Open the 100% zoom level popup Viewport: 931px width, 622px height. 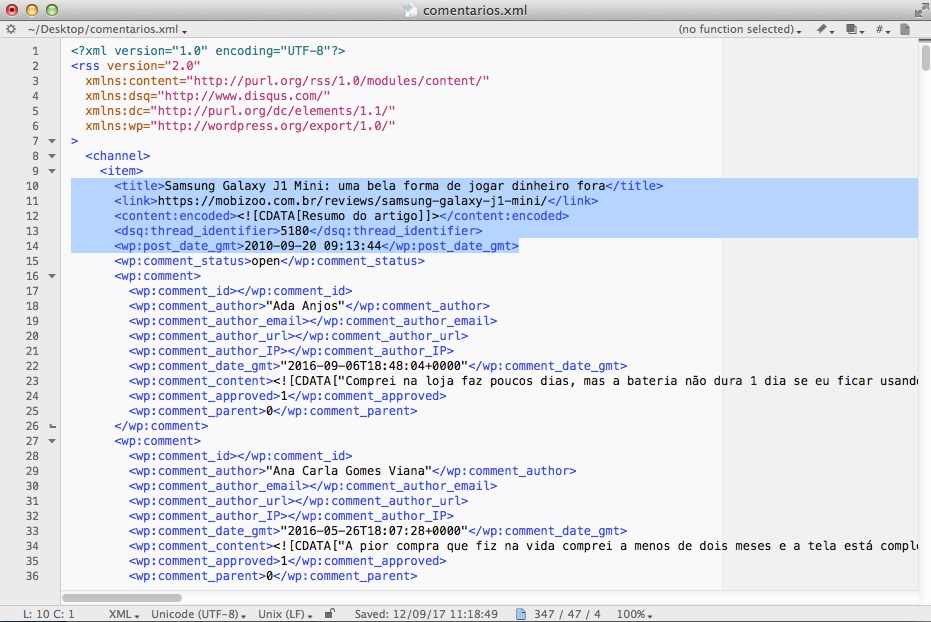tap(634, 614)
